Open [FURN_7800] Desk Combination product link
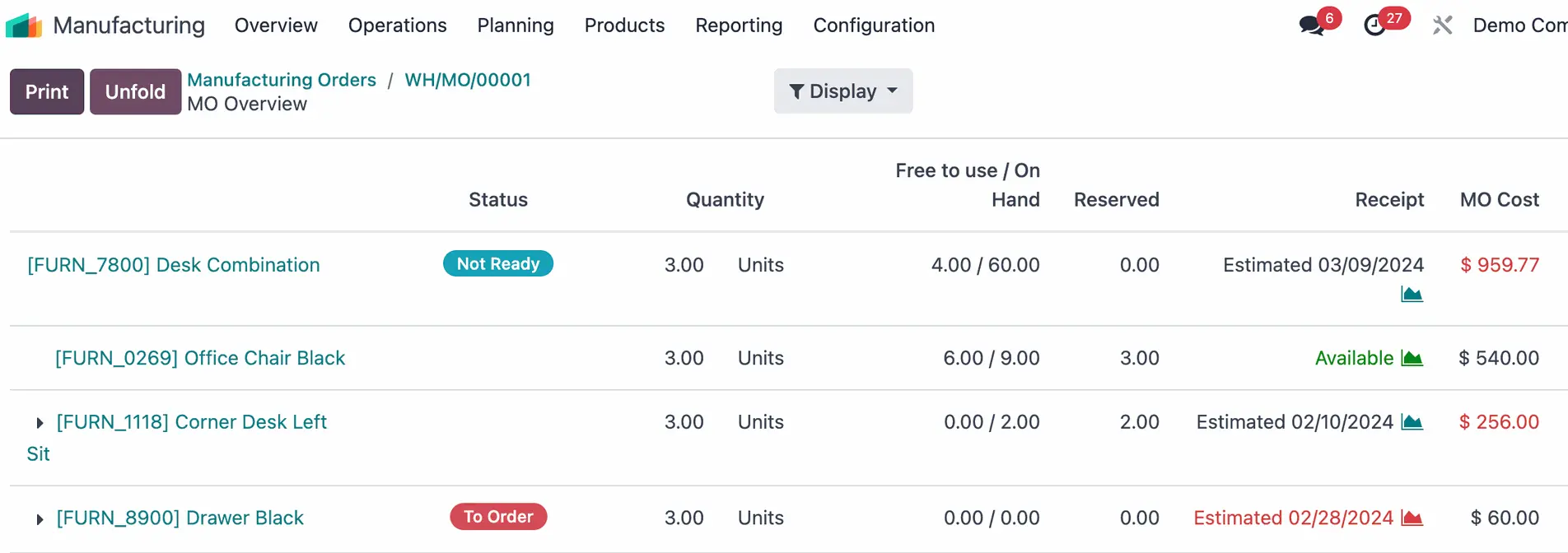This screenshot has height=553, width=1568. pyautogui.click(x=174, y=265)
